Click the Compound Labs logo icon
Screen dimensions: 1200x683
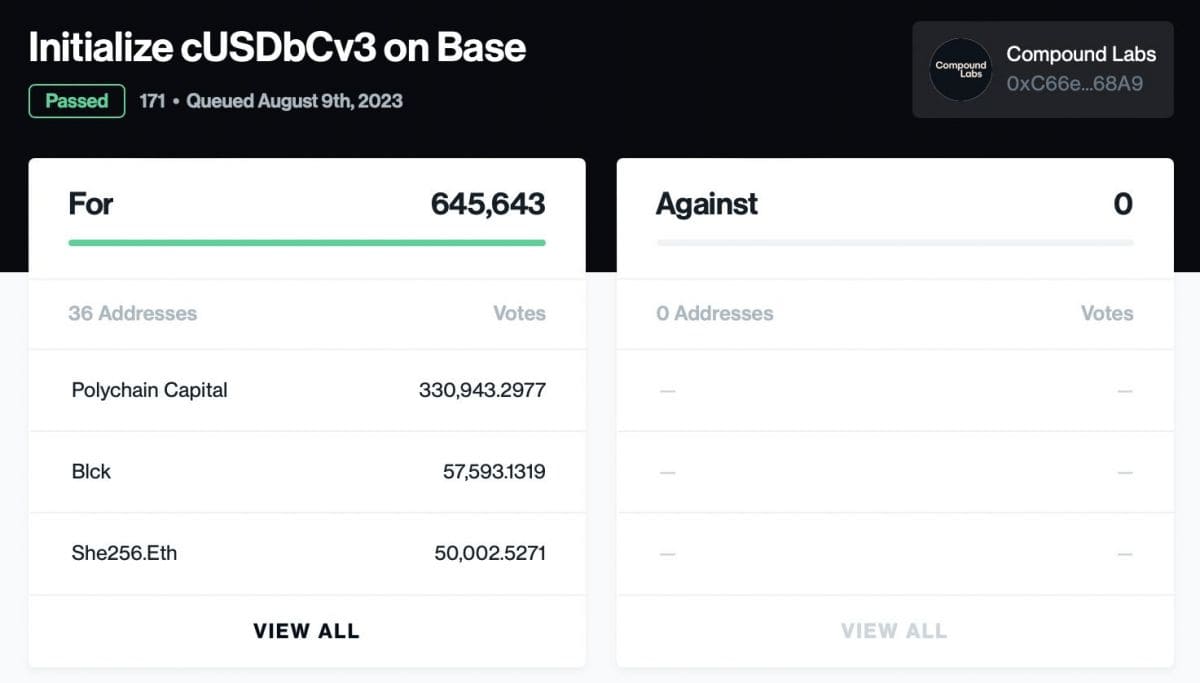tap(959, 70)
